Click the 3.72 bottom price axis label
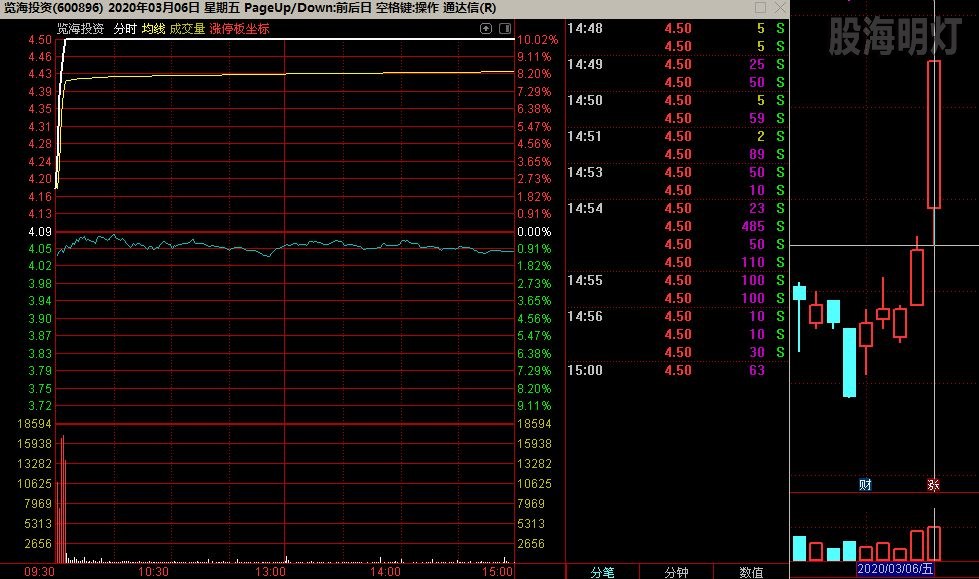This screenshot has width=979, height=579. 40,406
